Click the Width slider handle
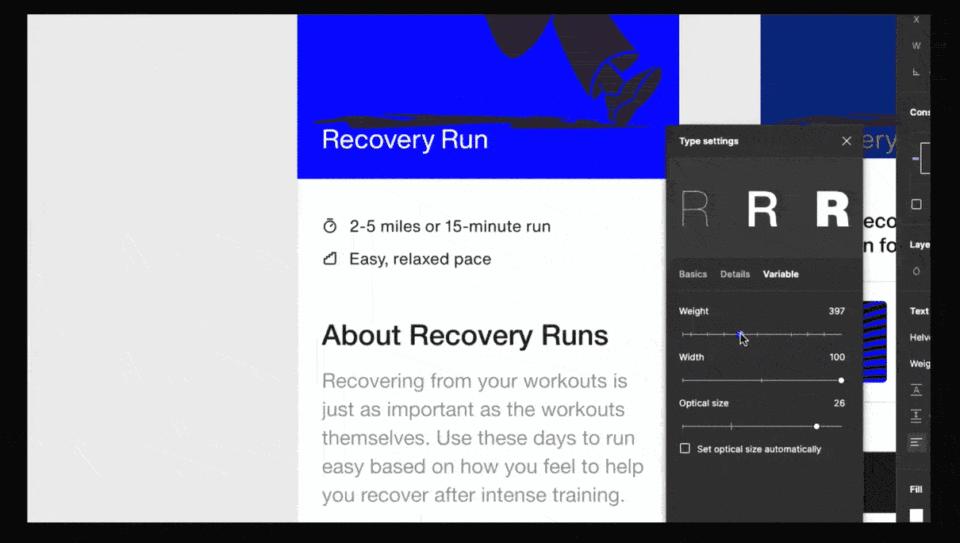960x543 pixels. (x=841, y=380)
